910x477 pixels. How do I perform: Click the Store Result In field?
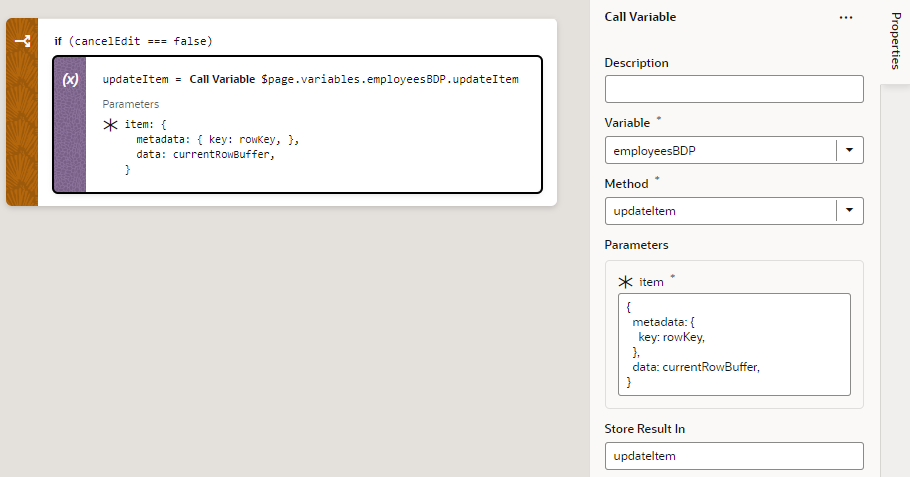click(x=734, y=456)
